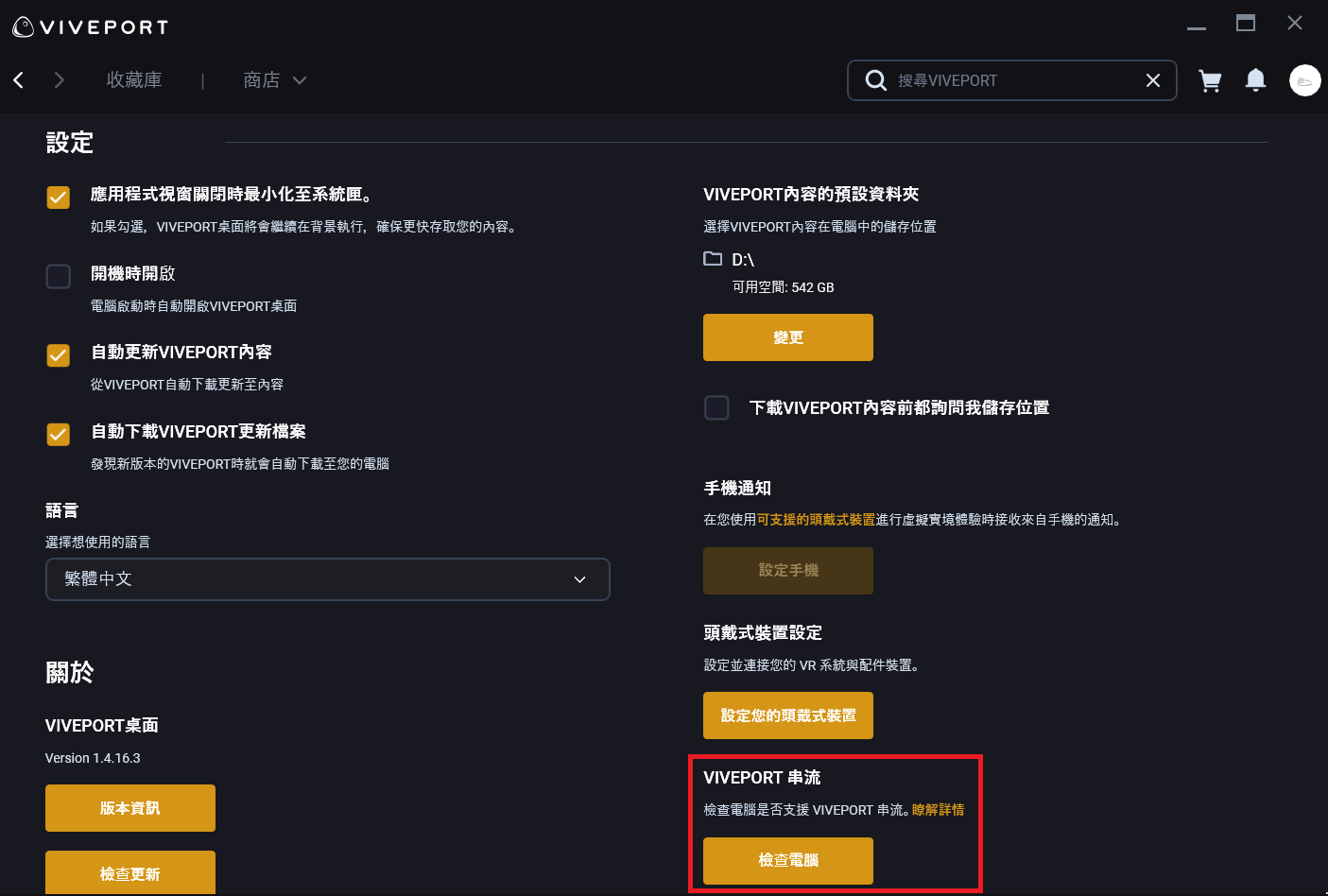Image resolution: width=1328 pixels, height=896 pixels.
Task: Open notifications bell
Action: pos(1255,80)
